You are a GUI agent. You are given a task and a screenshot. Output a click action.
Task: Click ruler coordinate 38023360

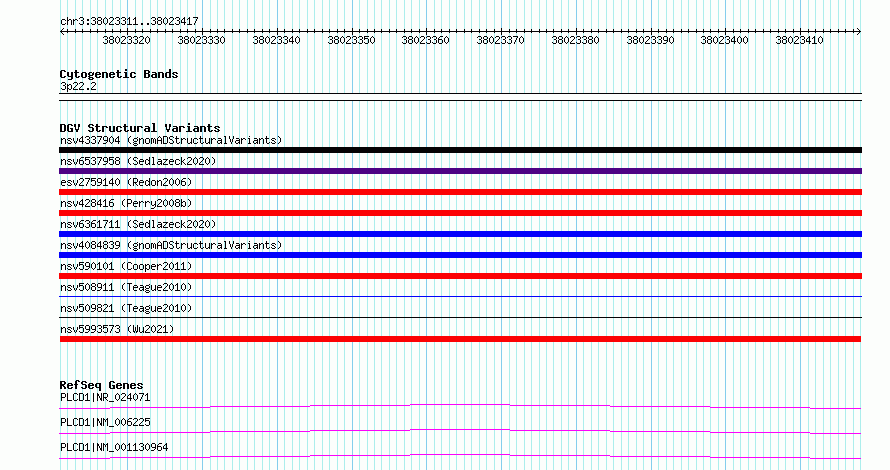point(425,40)
